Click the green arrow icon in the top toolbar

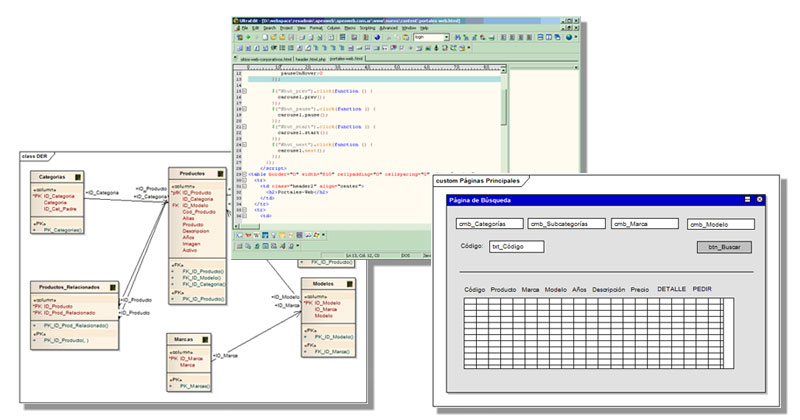pyautogui.click(x=248, y=37)
